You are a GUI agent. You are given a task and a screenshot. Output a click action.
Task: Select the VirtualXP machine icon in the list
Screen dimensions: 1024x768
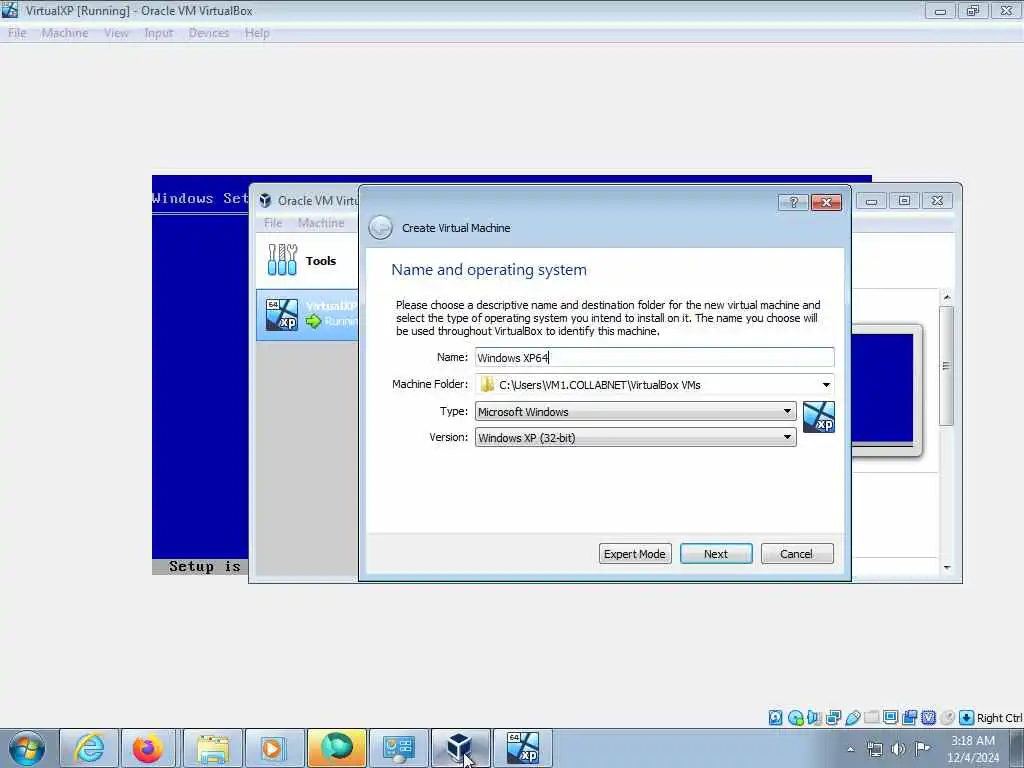pos(281,315)
